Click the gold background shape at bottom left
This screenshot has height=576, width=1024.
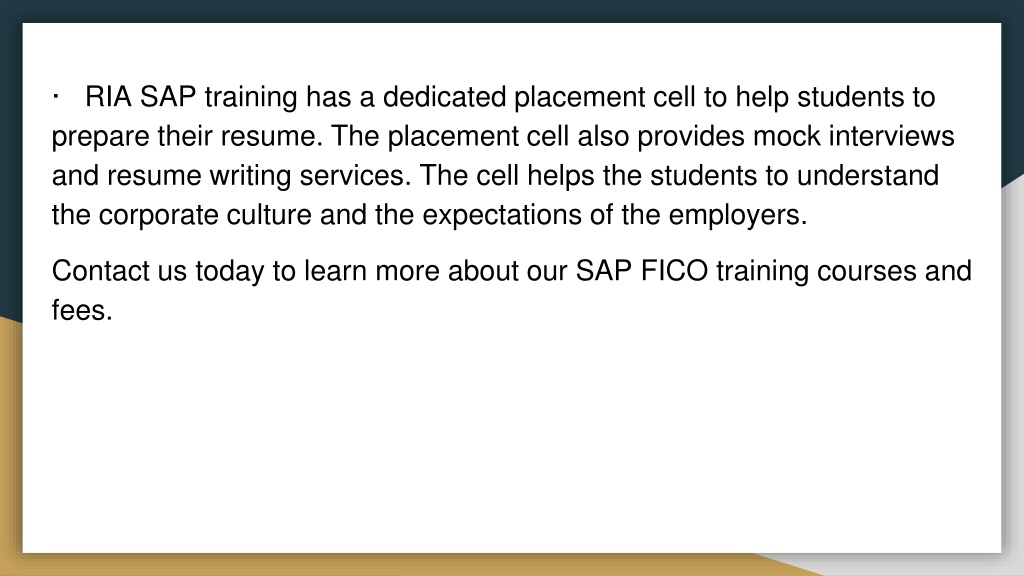click(x=10, y=444)
